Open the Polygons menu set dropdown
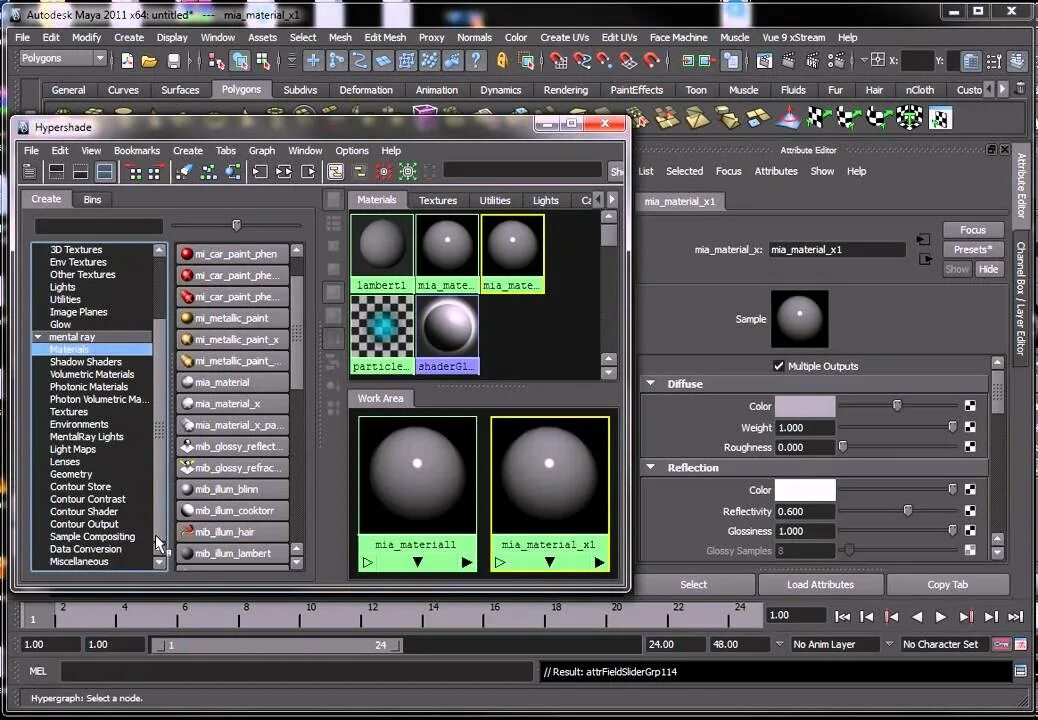The width and height of the screenshot is (1038, 720). [60, 58]
